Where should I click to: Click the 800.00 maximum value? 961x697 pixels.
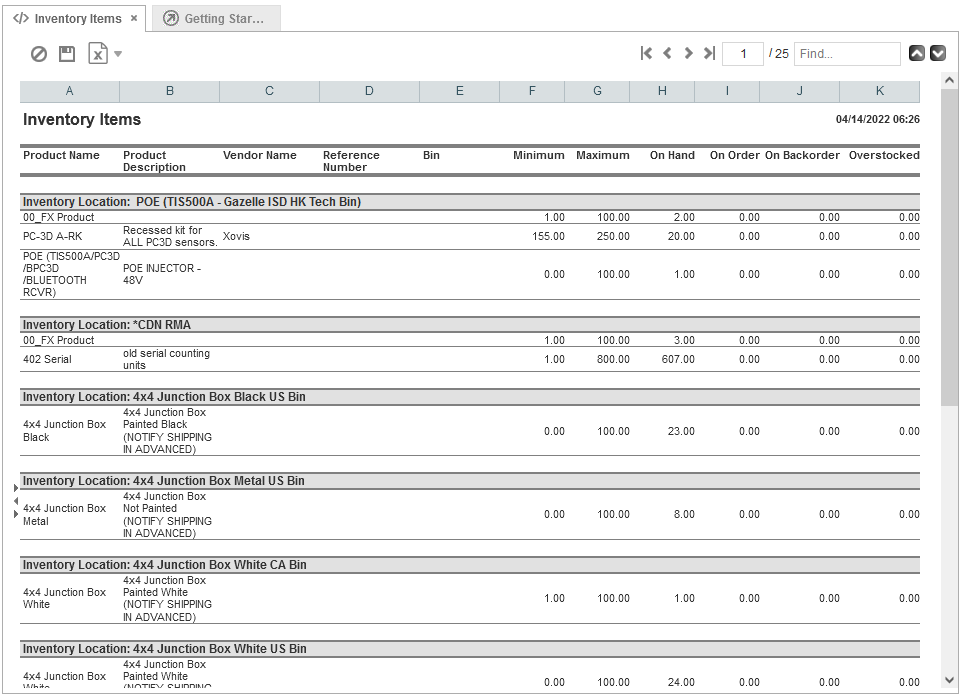(613, 359)
